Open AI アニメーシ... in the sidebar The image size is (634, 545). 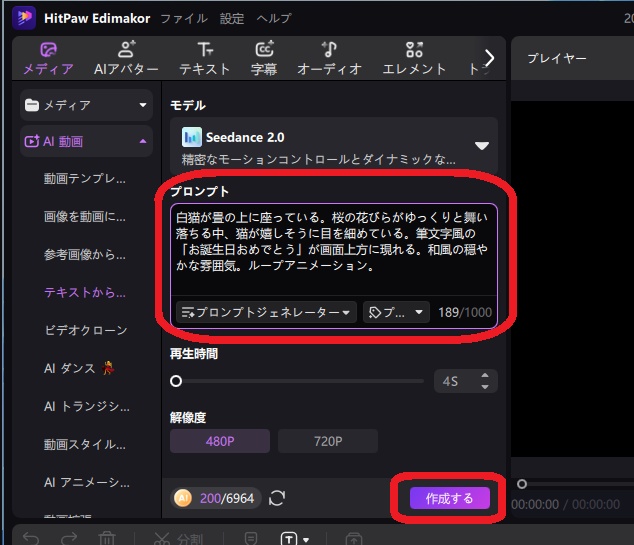[x=87, y=482]
